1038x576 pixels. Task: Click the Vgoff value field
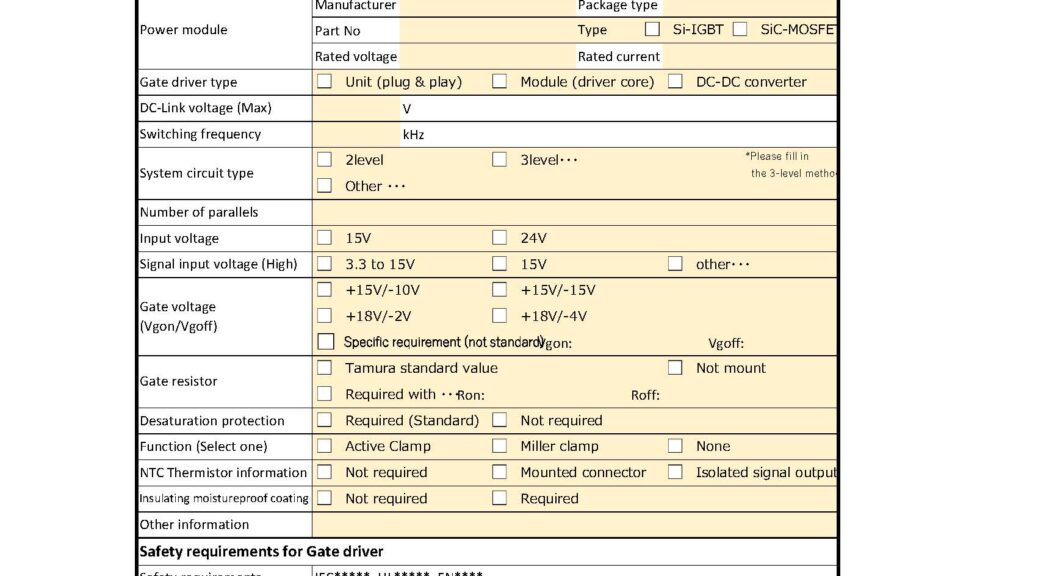790,343
